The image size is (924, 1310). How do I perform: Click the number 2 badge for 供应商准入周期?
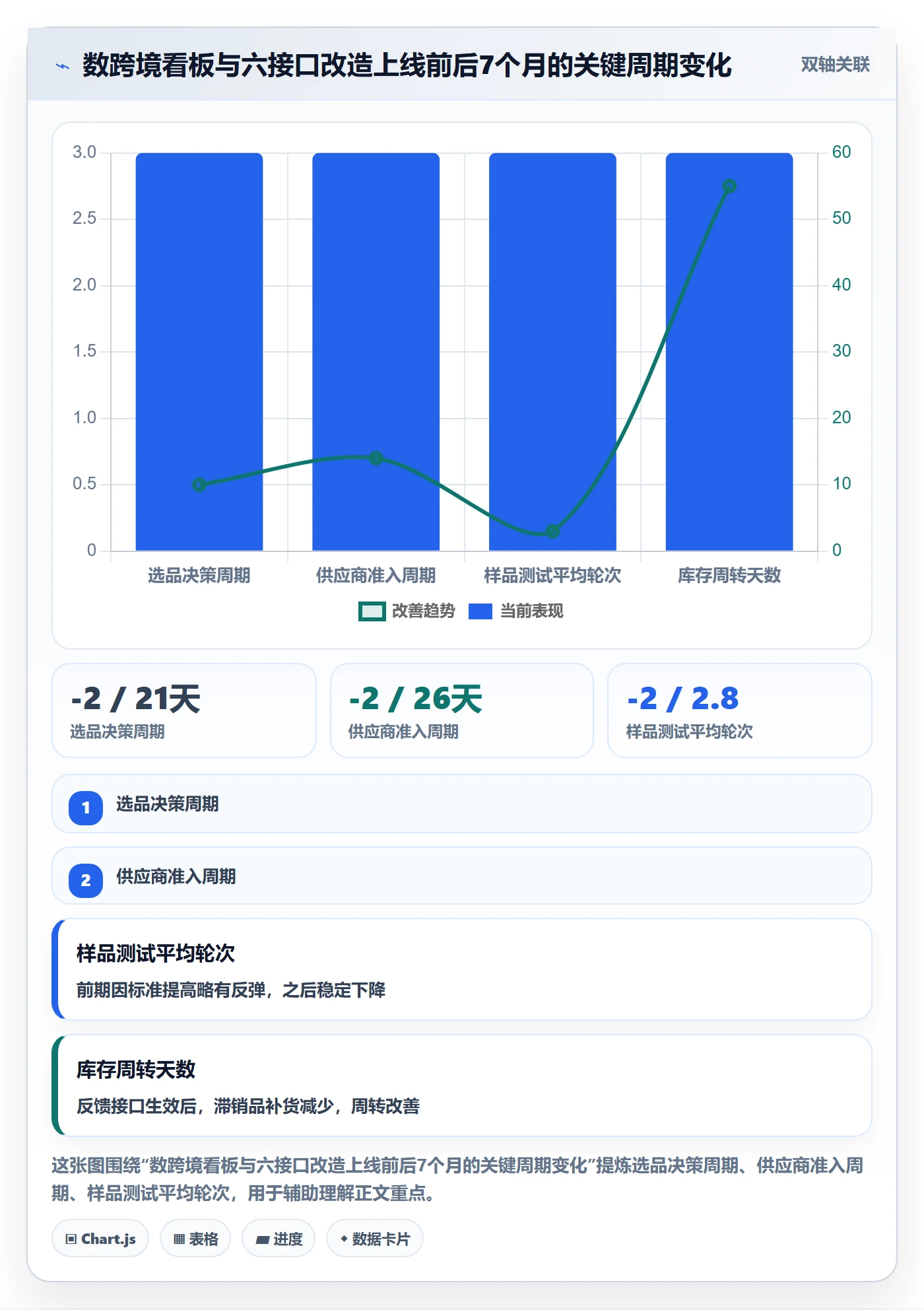pos(86,880)
